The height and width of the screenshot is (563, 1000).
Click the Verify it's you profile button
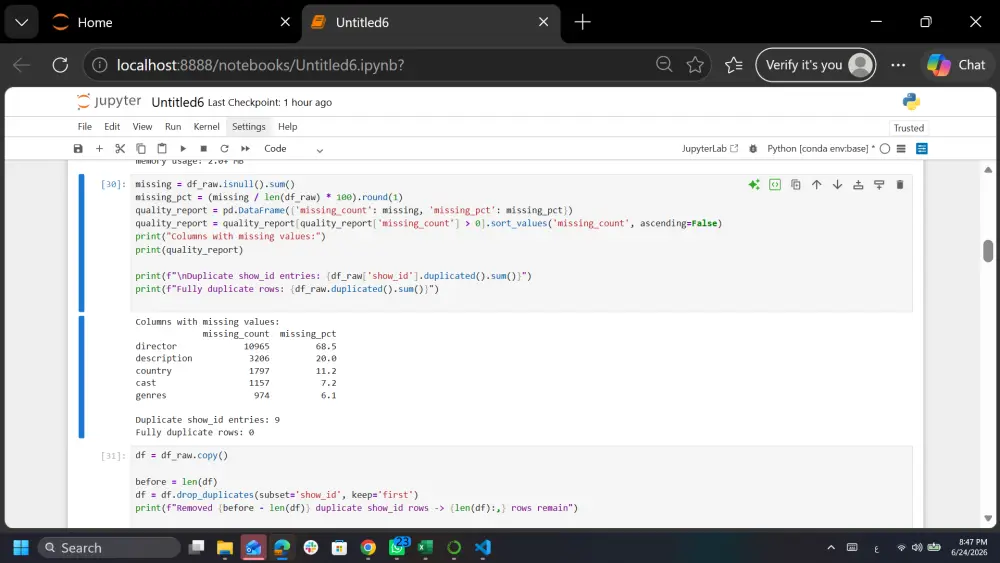tap(816, 65)
